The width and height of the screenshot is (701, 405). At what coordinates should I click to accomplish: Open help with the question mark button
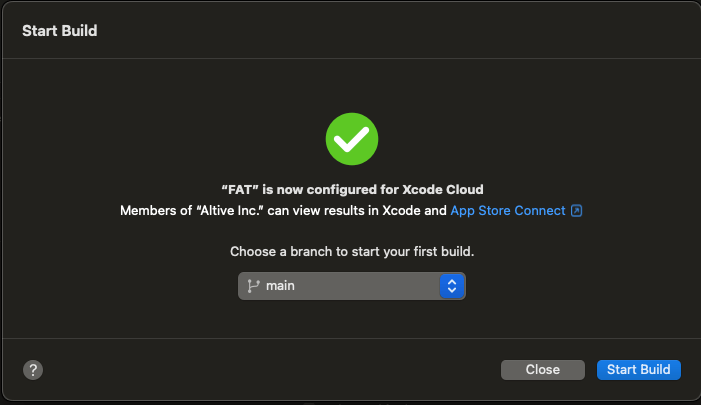click(x=33, y=370)
